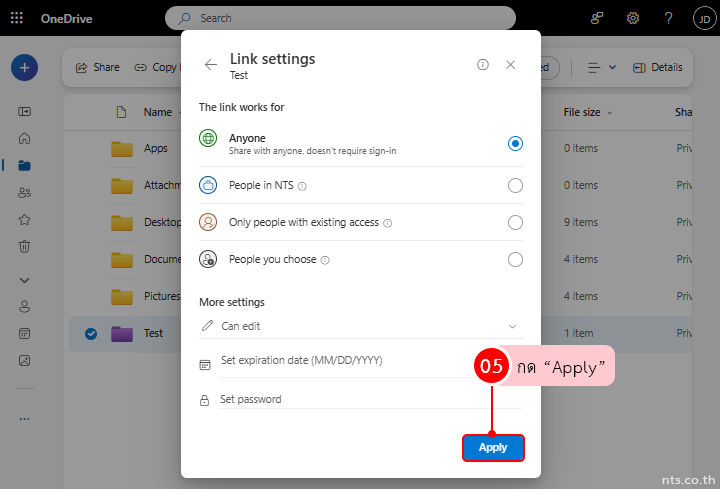Click info icon beside People you choose
Viewport: 720px width, 489px height.
tap(325, 260)
